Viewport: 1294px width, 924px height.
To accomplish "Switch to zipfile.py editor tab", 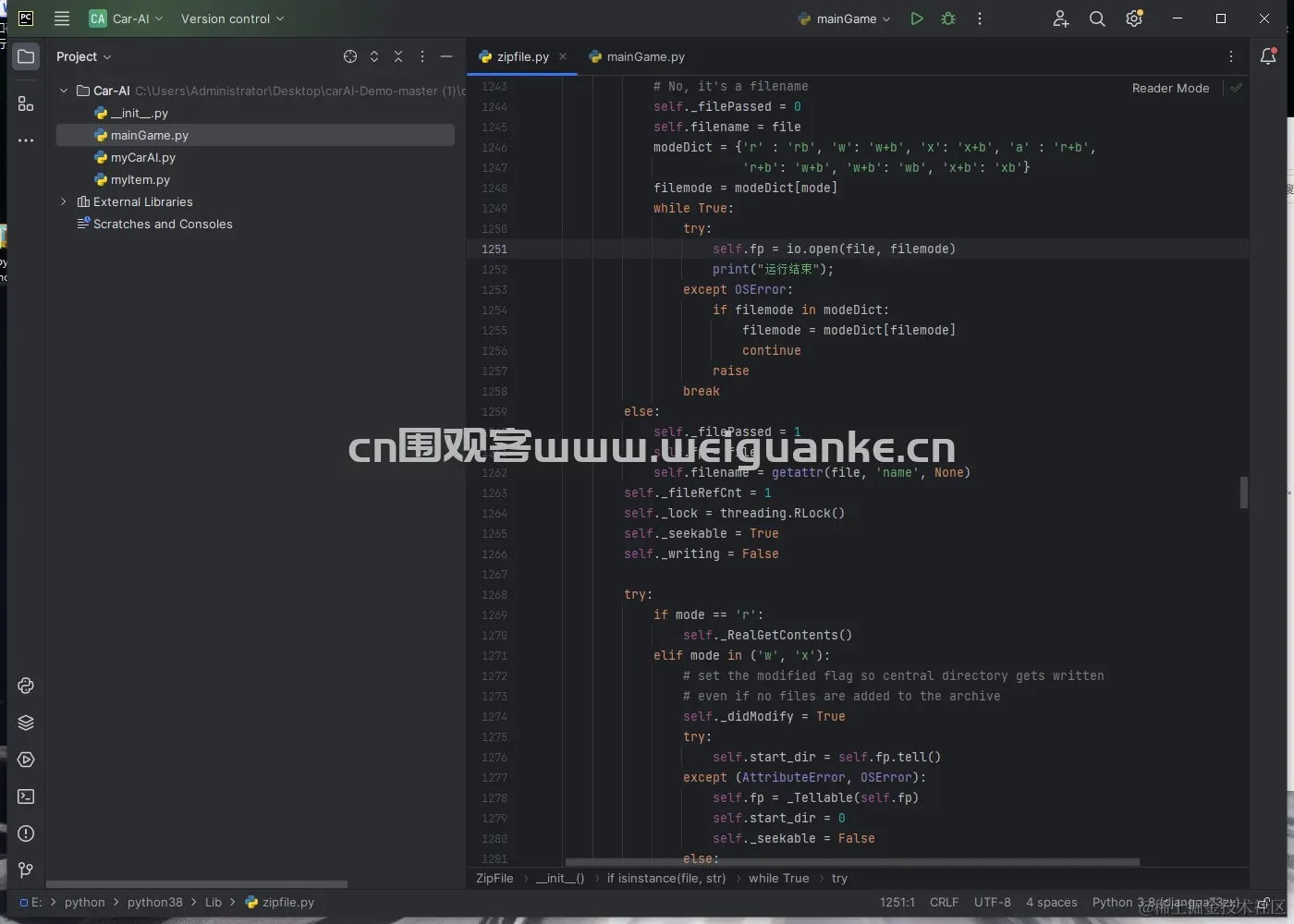I will click(522, 56).
